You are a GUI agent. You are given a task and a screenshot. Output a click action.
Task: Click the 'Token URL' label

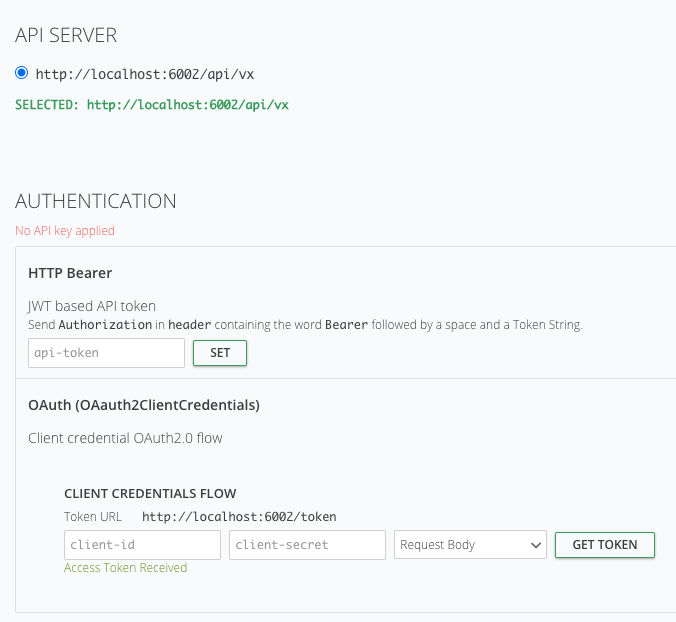tap(93, 517)
